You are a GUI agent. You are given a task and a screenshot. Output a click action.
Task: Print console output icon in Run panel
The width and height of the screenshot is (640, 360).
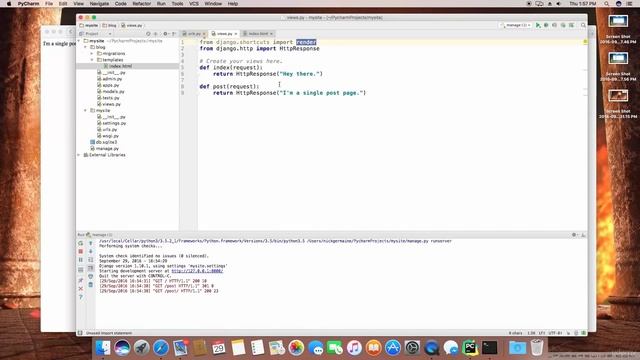(x=91, y=276)
